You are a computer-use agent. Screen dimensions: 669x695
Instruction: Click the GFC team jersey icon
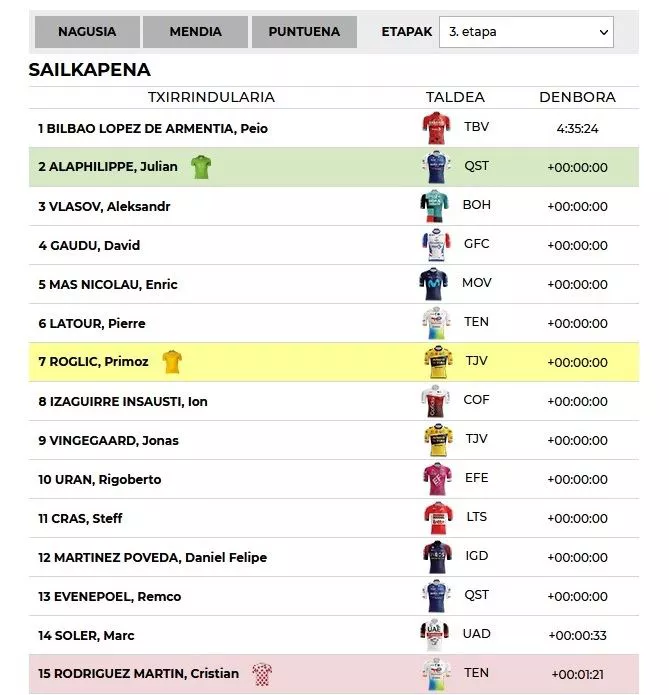click(436, 245)
